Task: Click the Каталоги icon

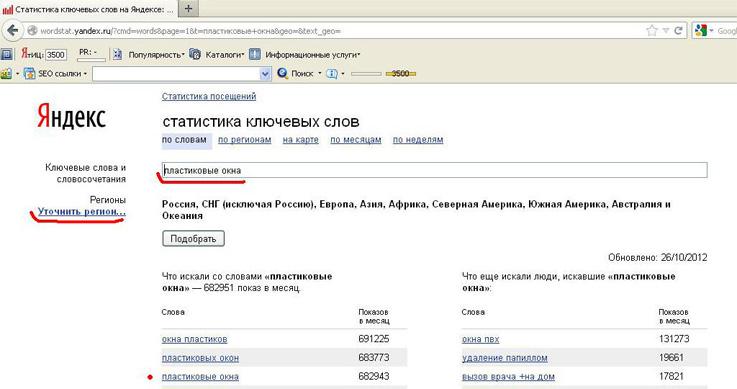Action: pyautogui.click(x=195, y=54)
